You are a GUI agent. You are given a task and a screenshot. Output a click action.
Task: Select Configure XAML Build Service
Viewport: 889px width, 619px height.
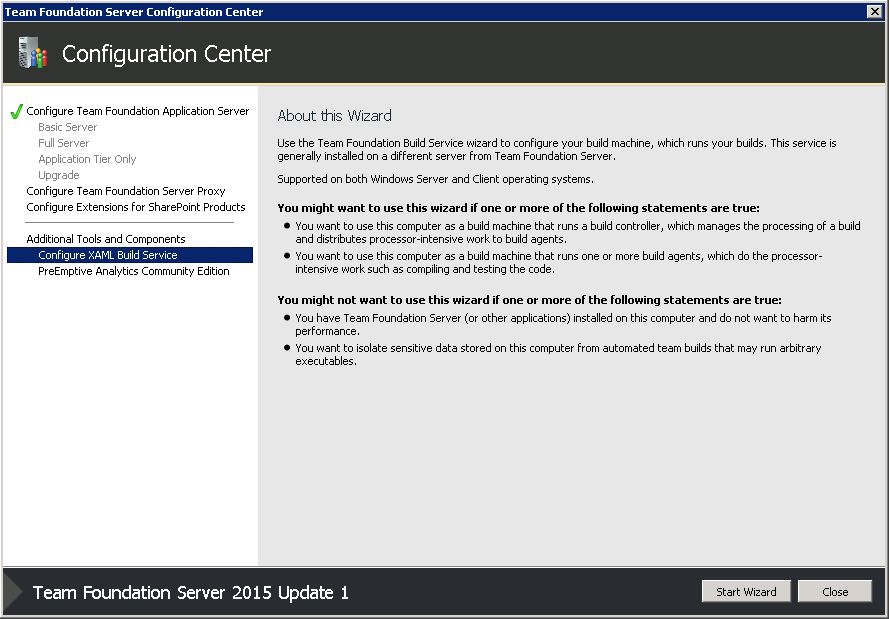[x=130, y=255]
